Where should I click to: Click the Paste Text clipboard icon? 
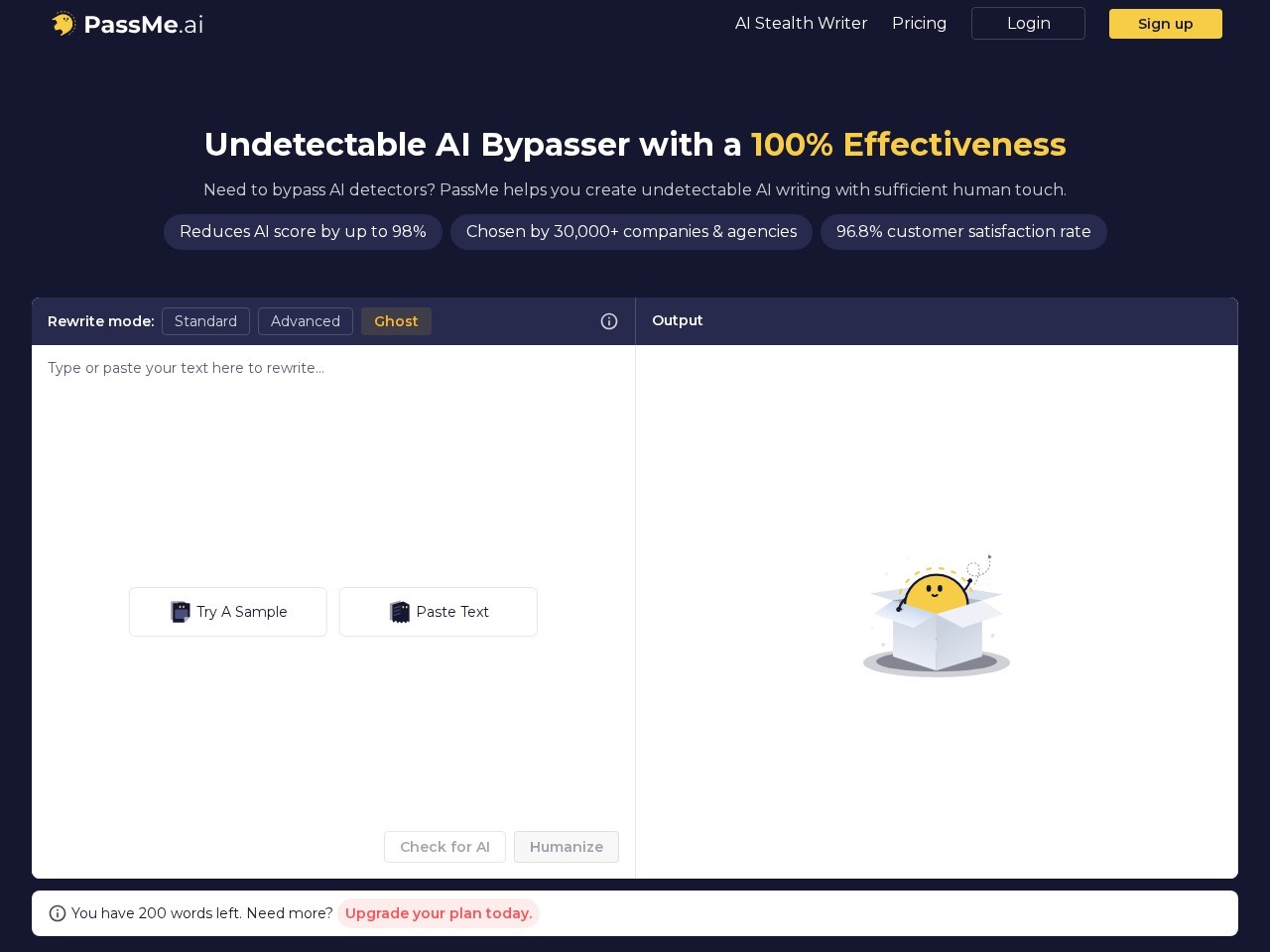pos(400,612)
